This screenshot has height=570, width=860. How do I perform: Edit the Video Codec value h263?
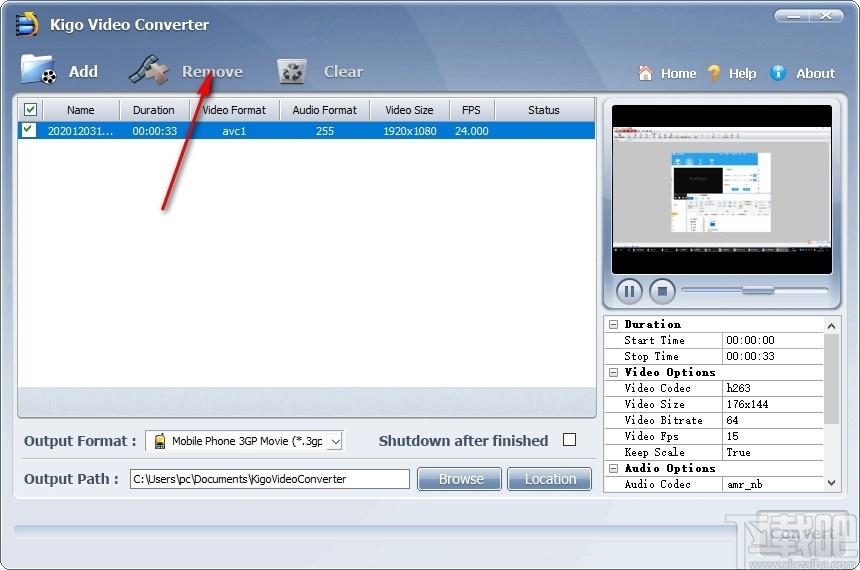pos(773,388)
